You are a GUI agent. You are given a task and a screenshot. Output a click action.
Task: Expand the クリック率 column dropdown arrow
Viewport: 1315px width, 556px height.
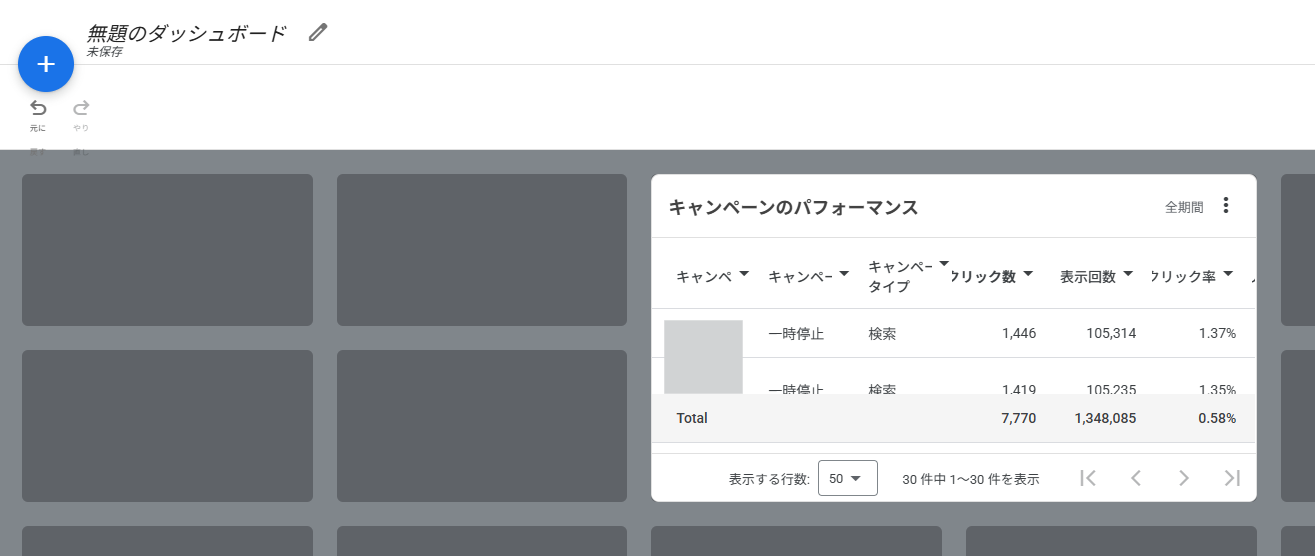(1228, 274)
